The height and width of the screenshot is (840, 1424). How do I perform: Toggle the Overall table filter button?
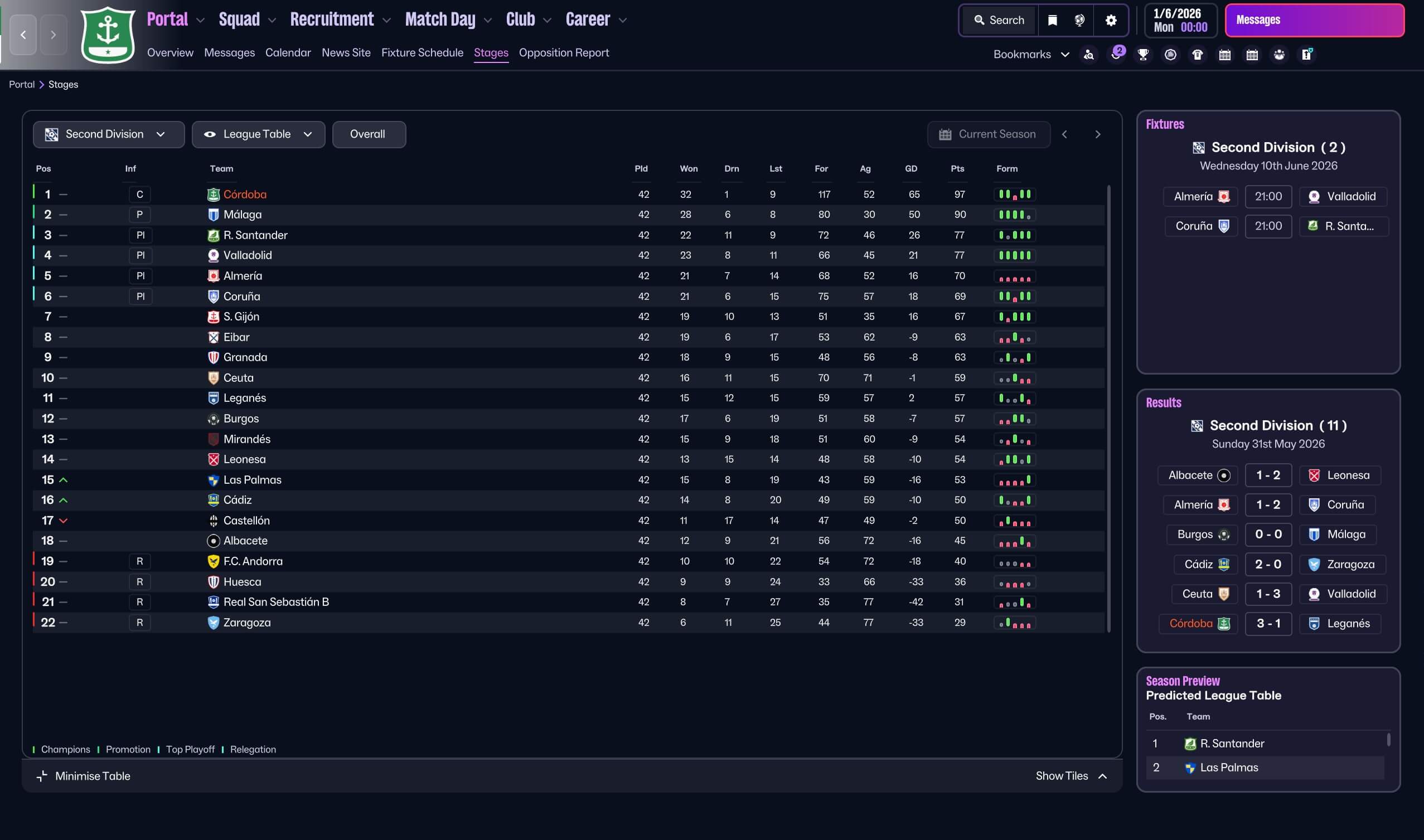pos(368,134)
